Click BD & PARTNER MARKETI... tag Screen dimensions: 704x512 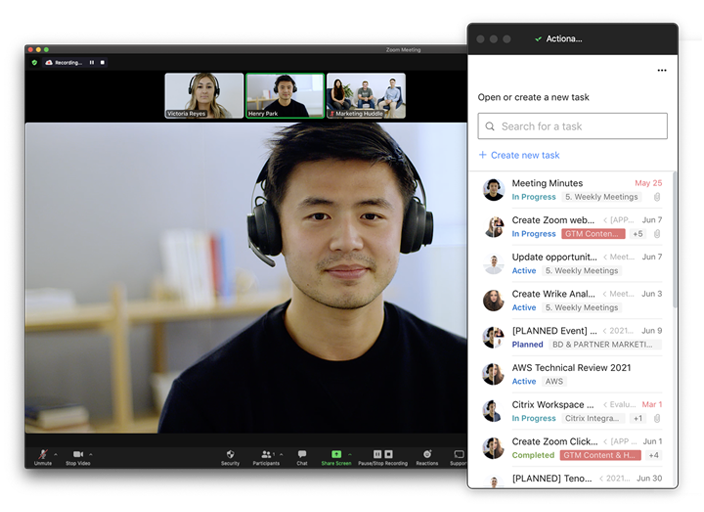605,344
